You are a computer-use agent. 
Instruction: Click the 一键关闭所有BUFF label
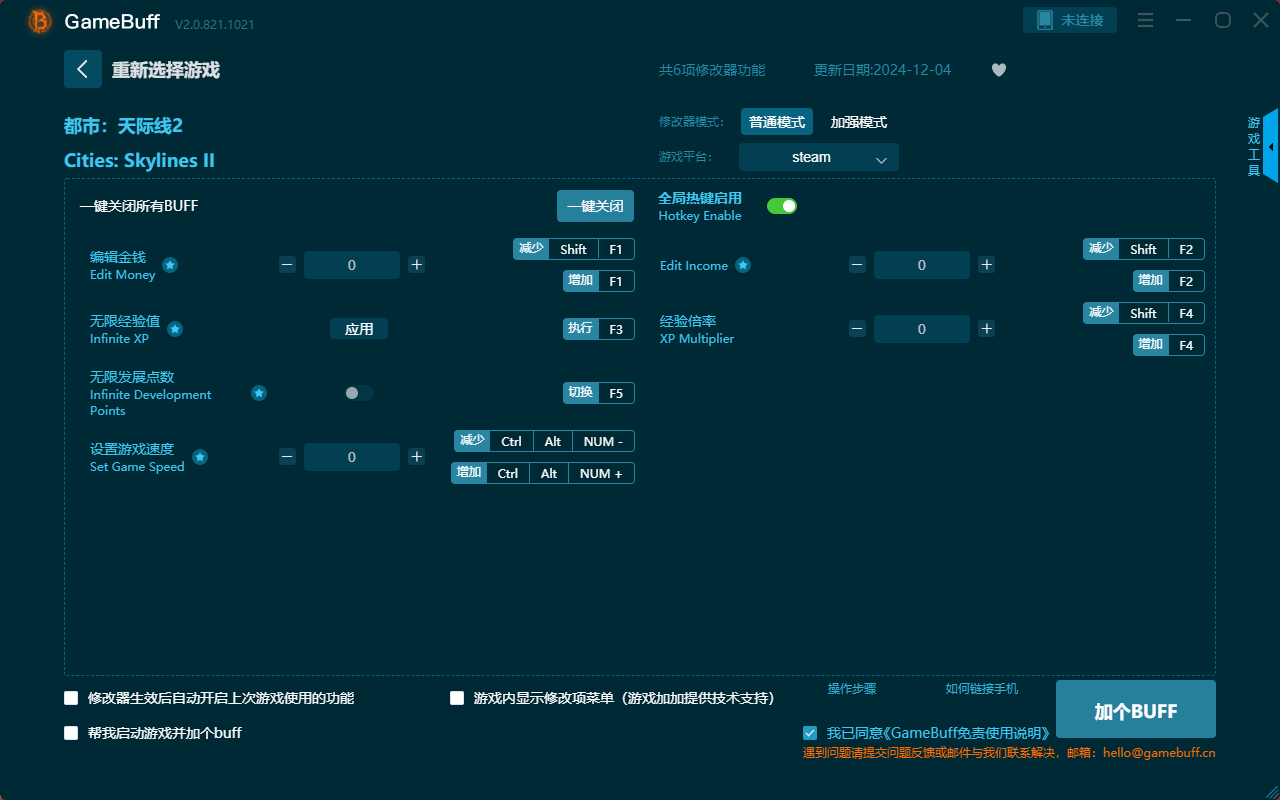(x=139, y=206)
